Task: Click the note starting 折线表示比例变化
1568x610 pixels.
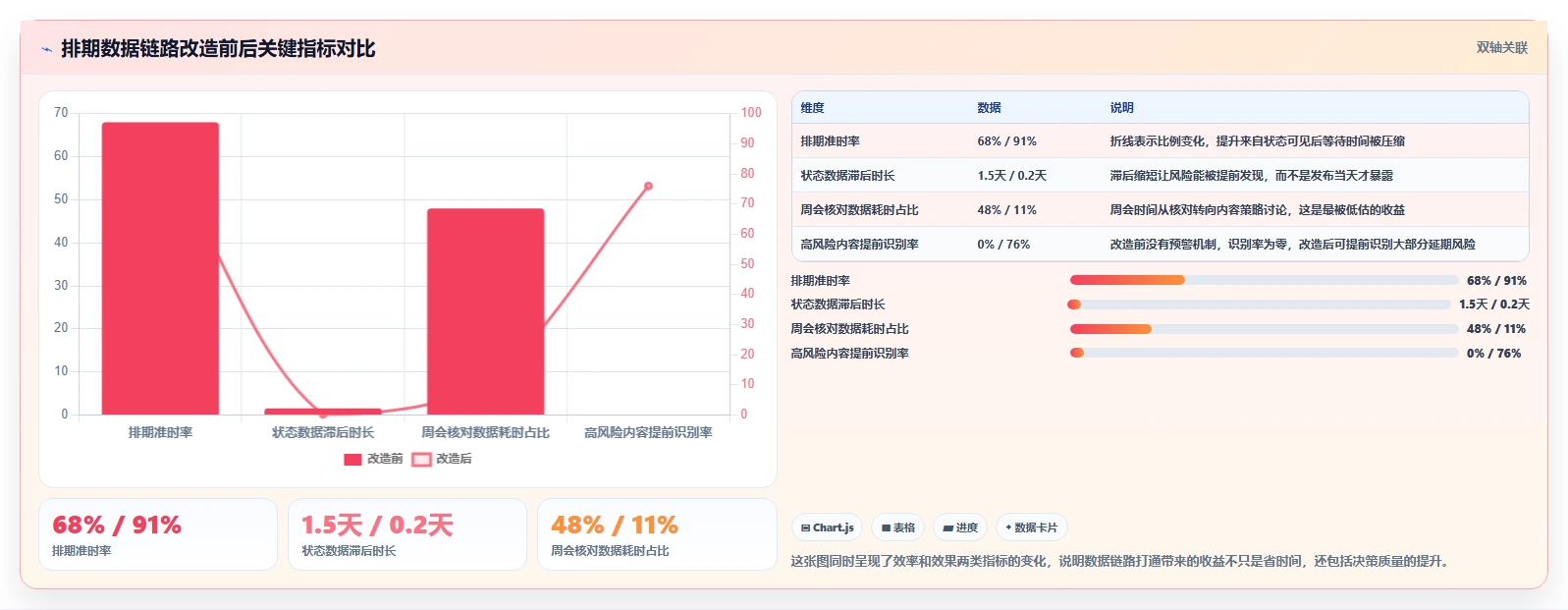Action: click(1257, 141)
